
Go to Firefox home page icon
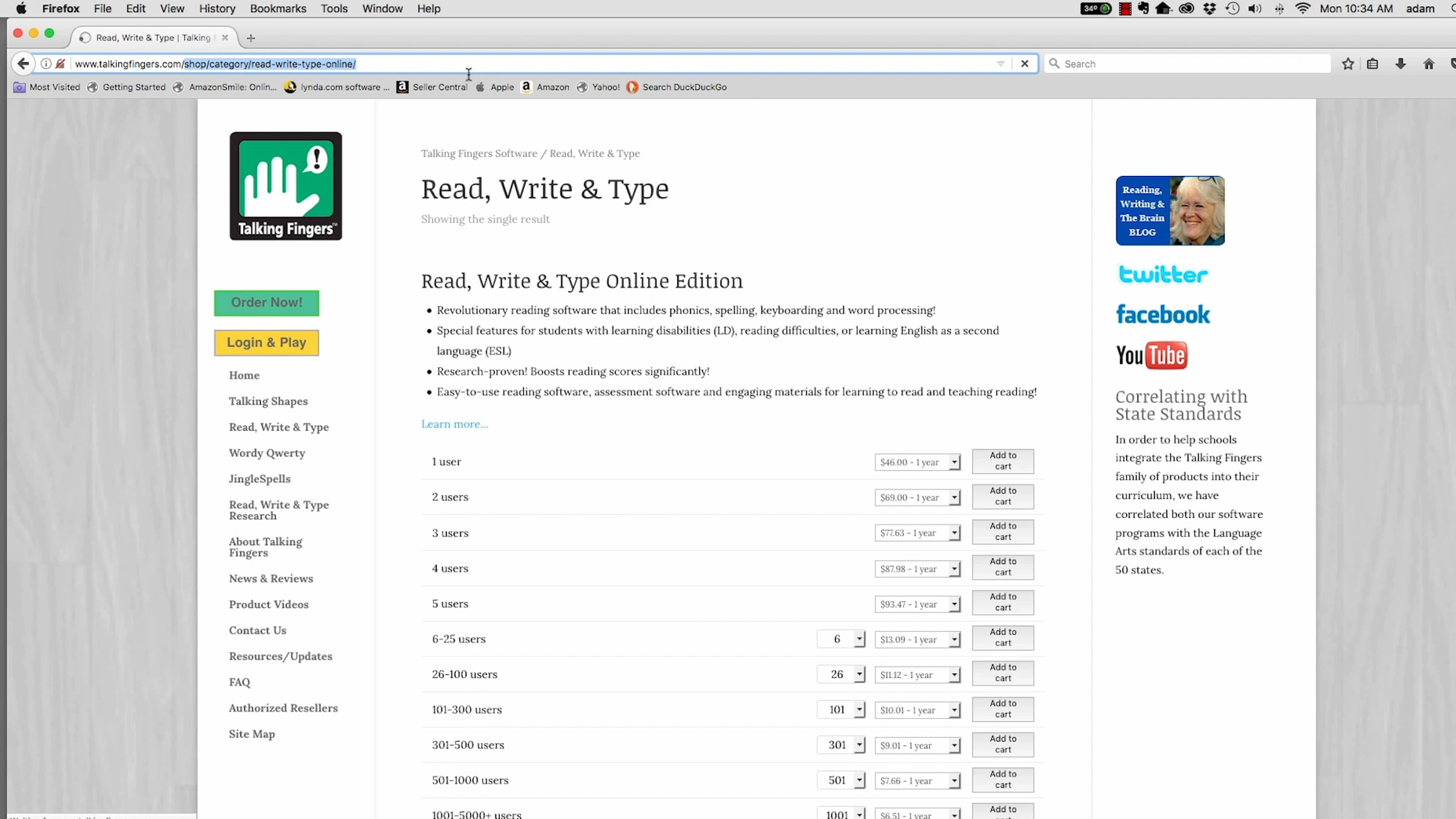tap(1429, 64)
